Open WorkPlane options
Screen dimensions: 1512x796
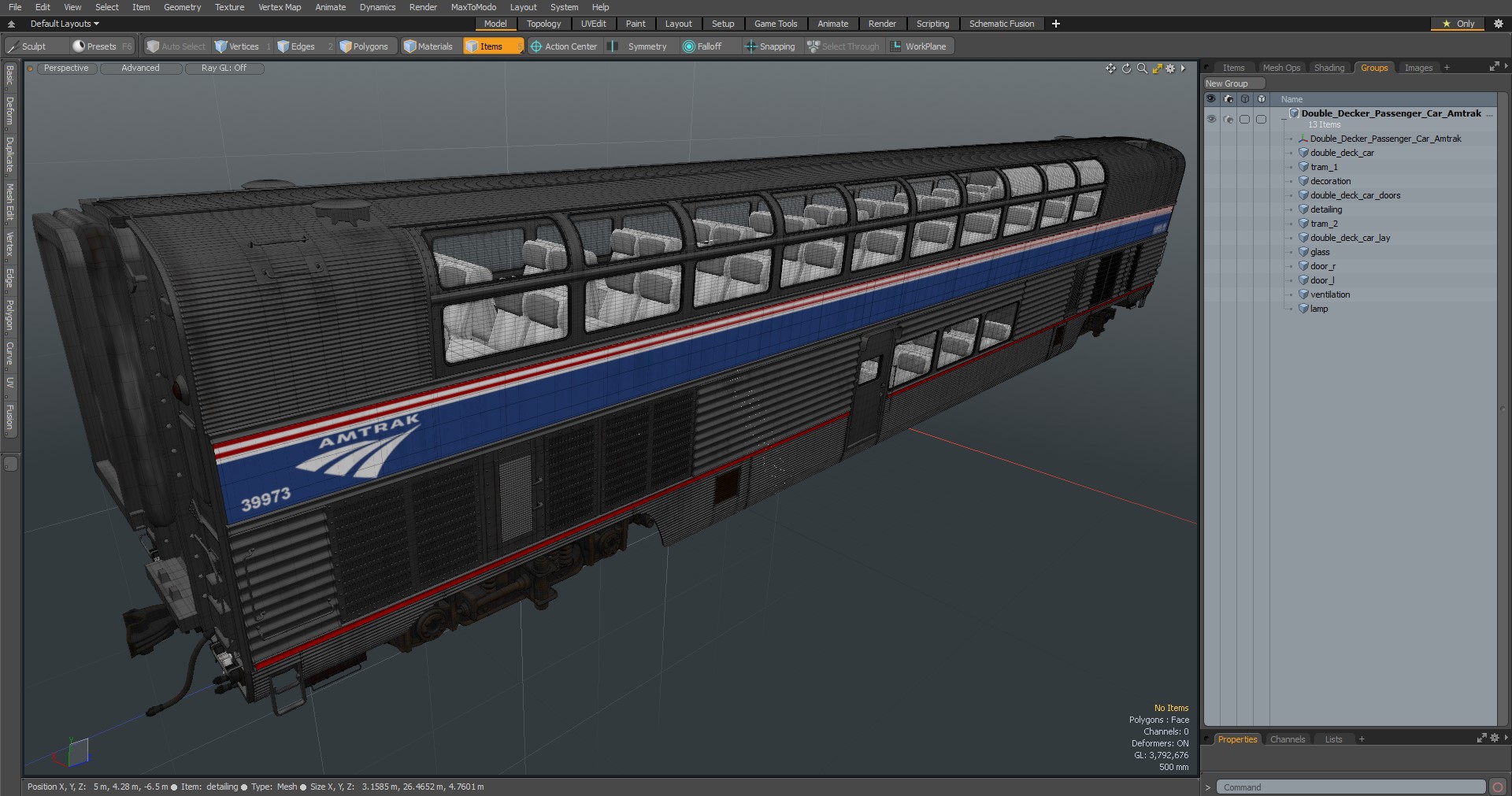919,46
